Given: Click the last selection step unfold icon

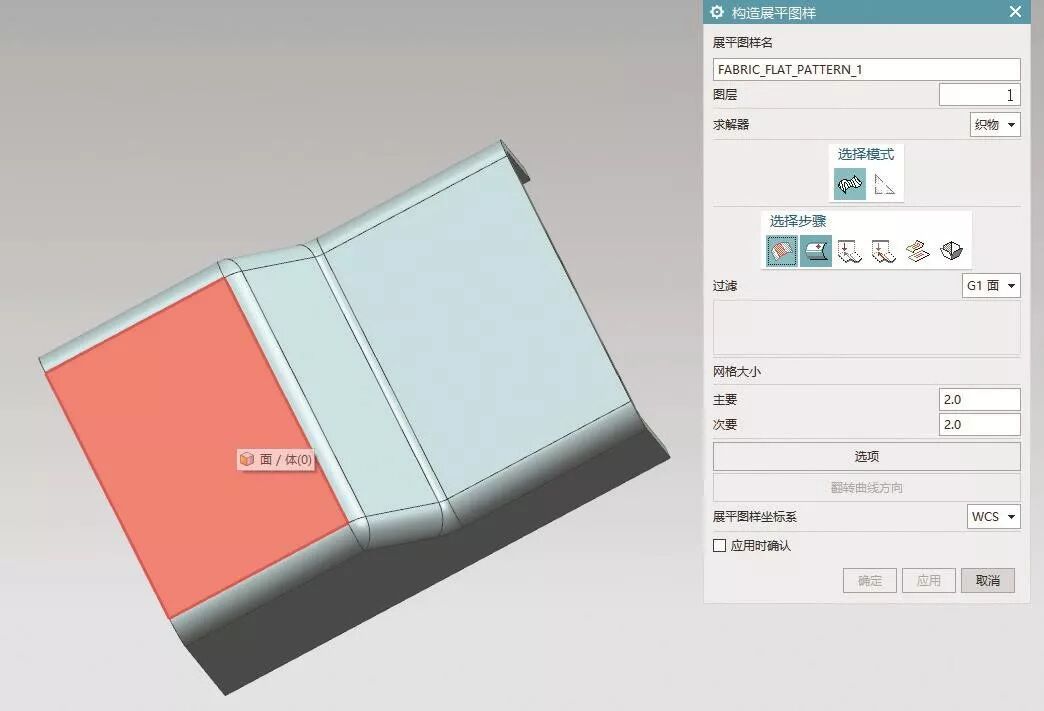Looking at the screenshot, I should (x=952, y=251).
